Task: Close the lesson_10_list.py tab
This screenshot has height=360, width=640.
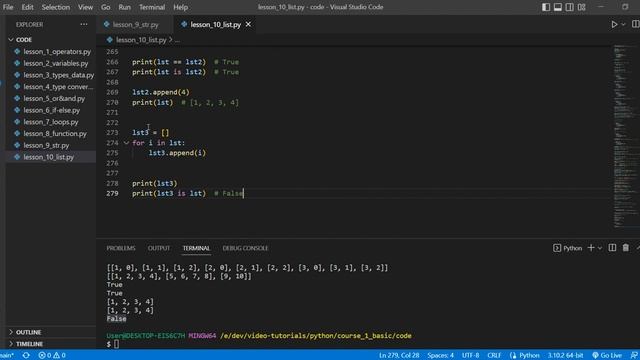Action: click(x=248, y=24)
